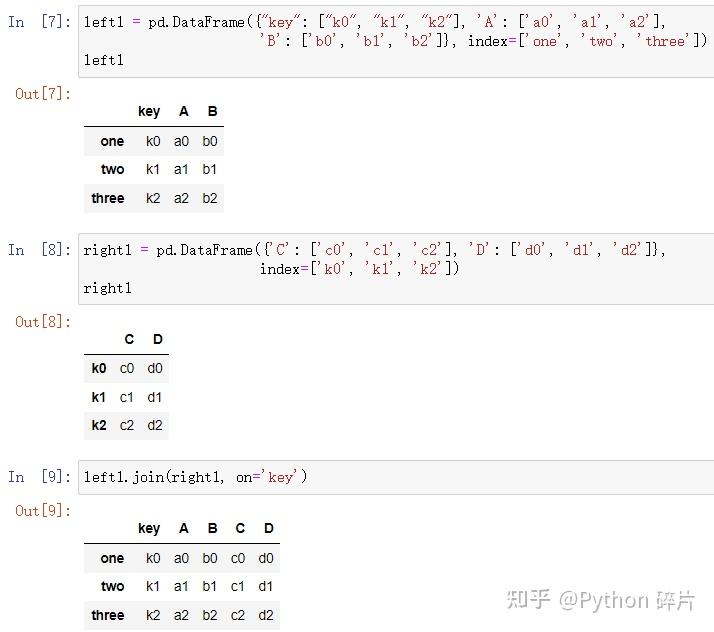This screenshot has height=632, width=714.
Task: Click the C column header in Out[8] table
Action: coord(129,340)
